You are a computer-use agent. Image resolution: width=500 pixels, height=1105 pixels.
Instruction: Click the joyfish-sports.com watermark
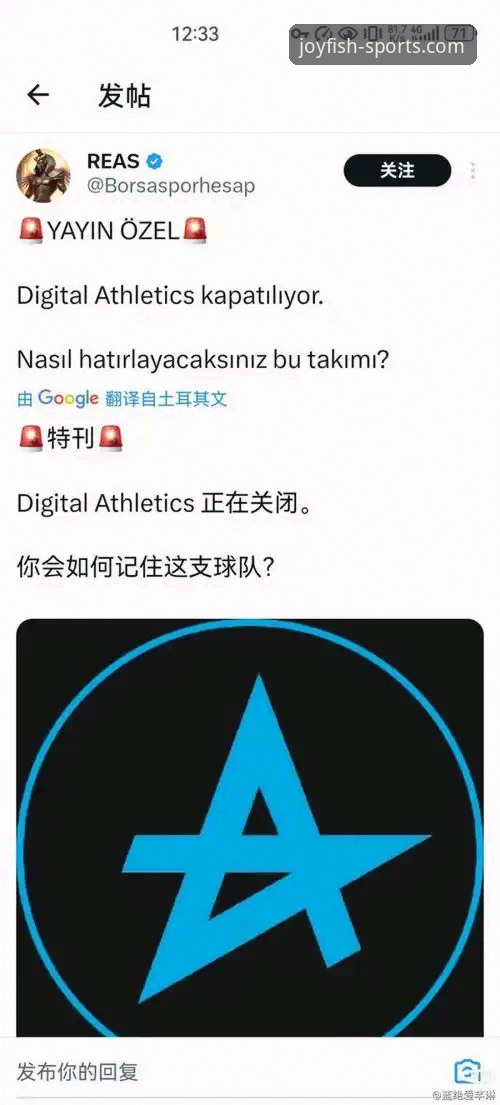click(382, 47)
